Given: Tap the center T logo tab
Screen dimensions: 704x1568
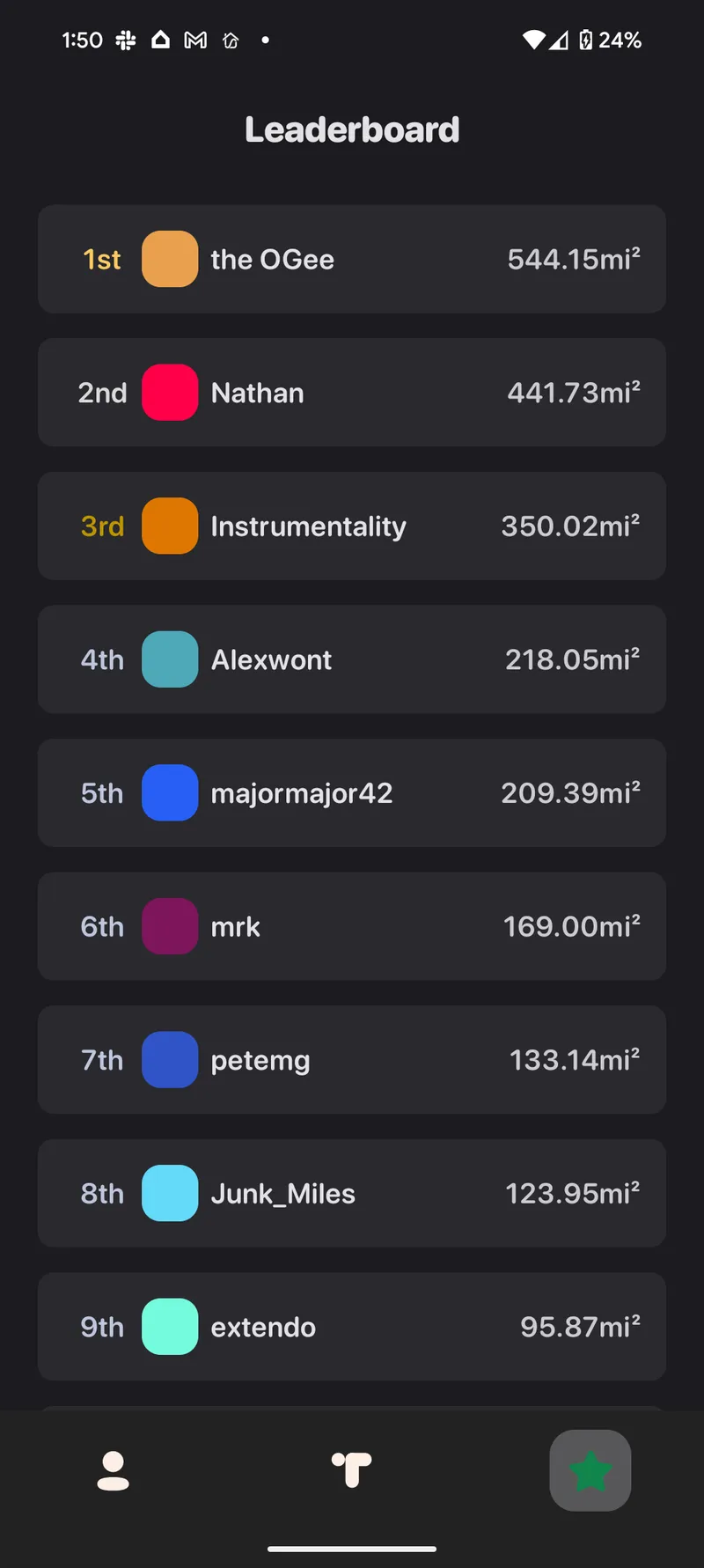Looking at the screenshot, I should click(x=352, y=1470).
